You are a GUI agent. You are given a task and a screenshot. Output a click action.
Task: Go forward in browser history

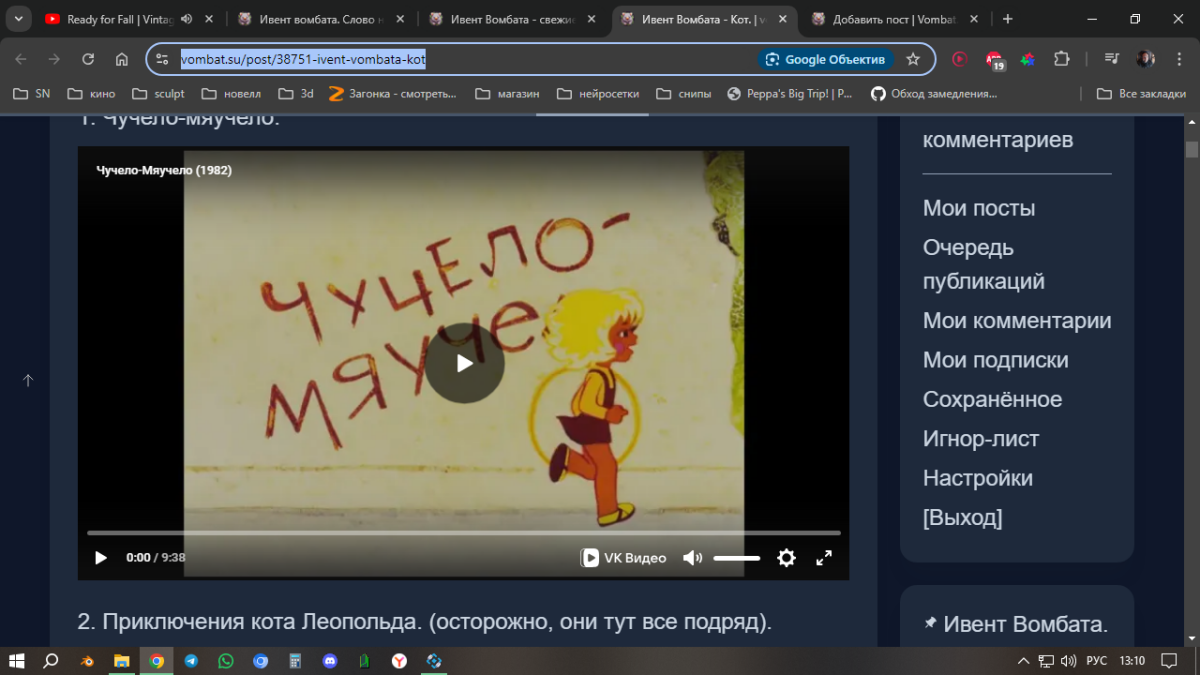54,59
